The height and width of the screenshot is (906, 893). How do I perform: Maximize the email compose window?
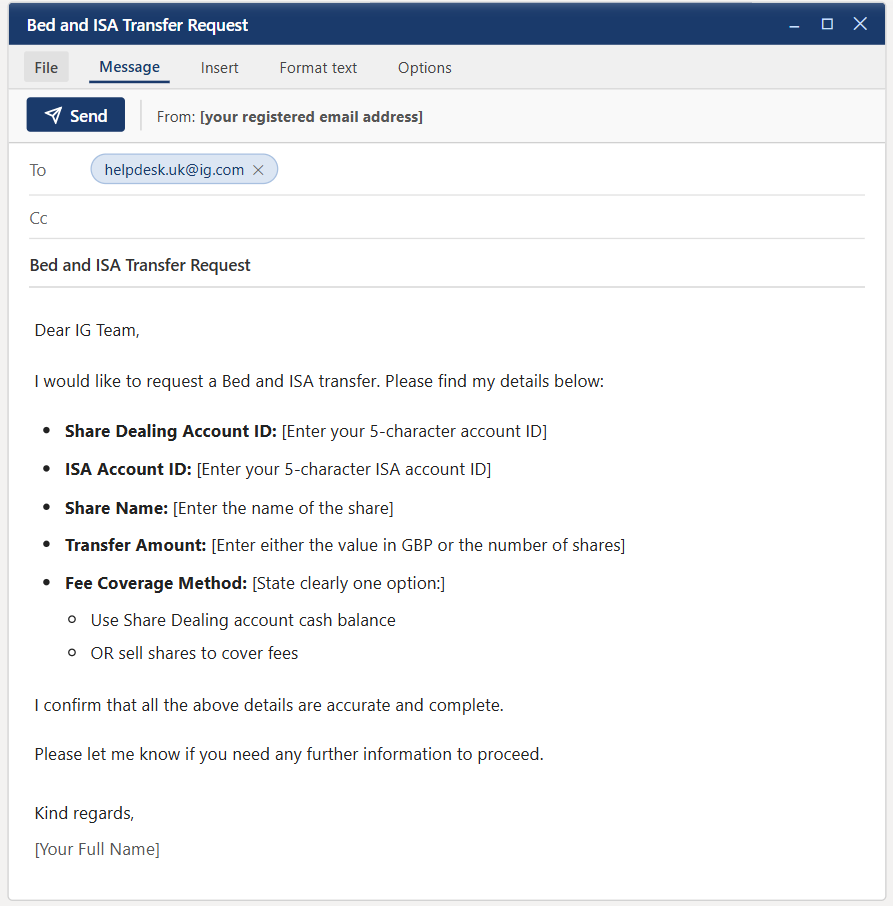[x=827, y=25]
